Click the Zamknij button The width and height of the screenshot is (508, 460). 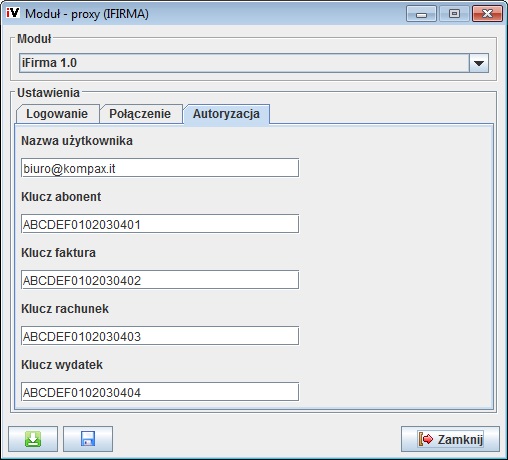click(x=450, y=439)
